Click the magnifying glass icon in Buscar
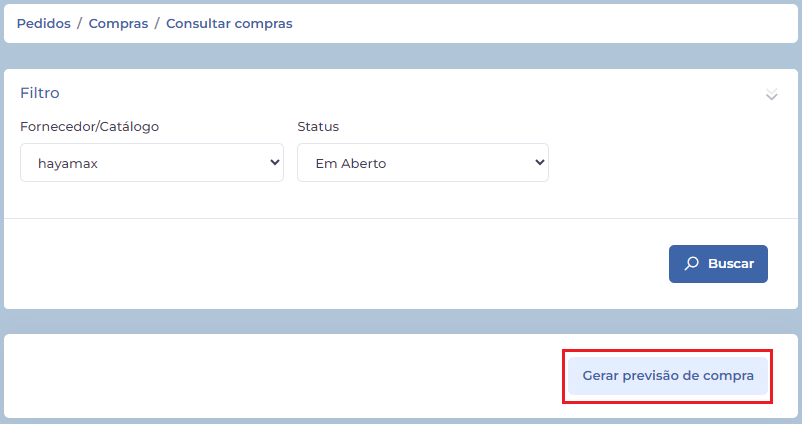 click(x=691, y=264)
